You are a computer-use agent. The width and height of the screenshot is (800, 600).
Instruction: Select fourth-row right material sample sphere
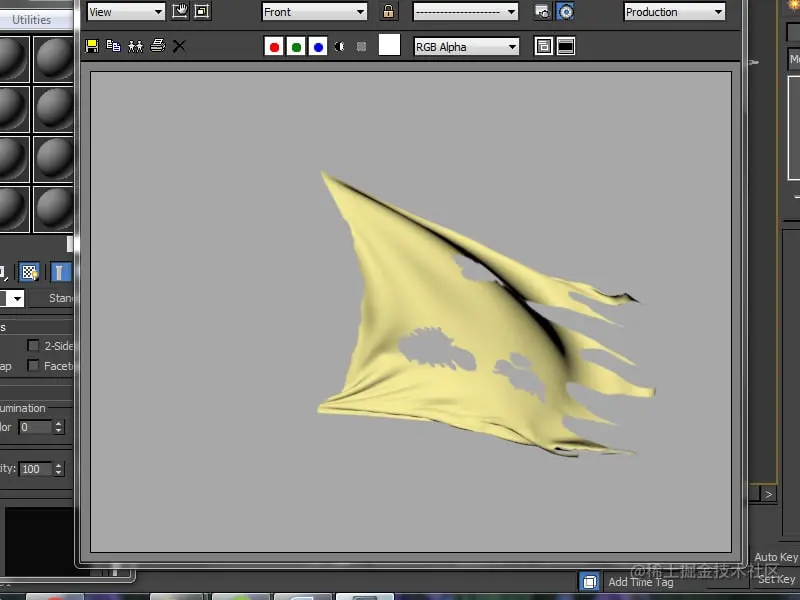point(54,209)
